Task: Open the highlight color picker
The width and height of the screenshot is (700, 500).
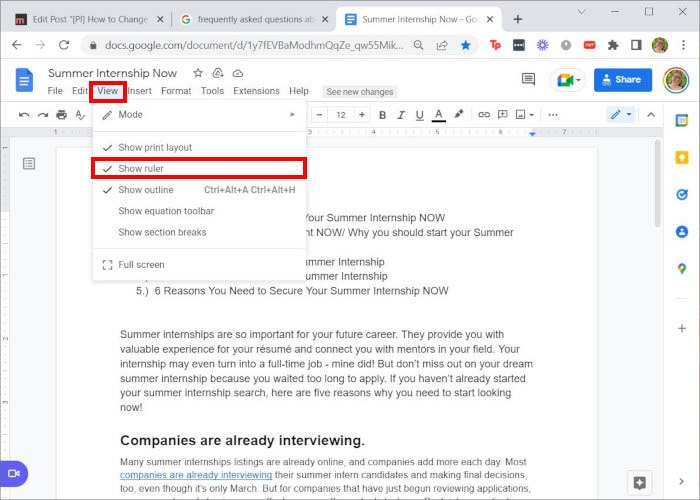Action: [458, 114]
